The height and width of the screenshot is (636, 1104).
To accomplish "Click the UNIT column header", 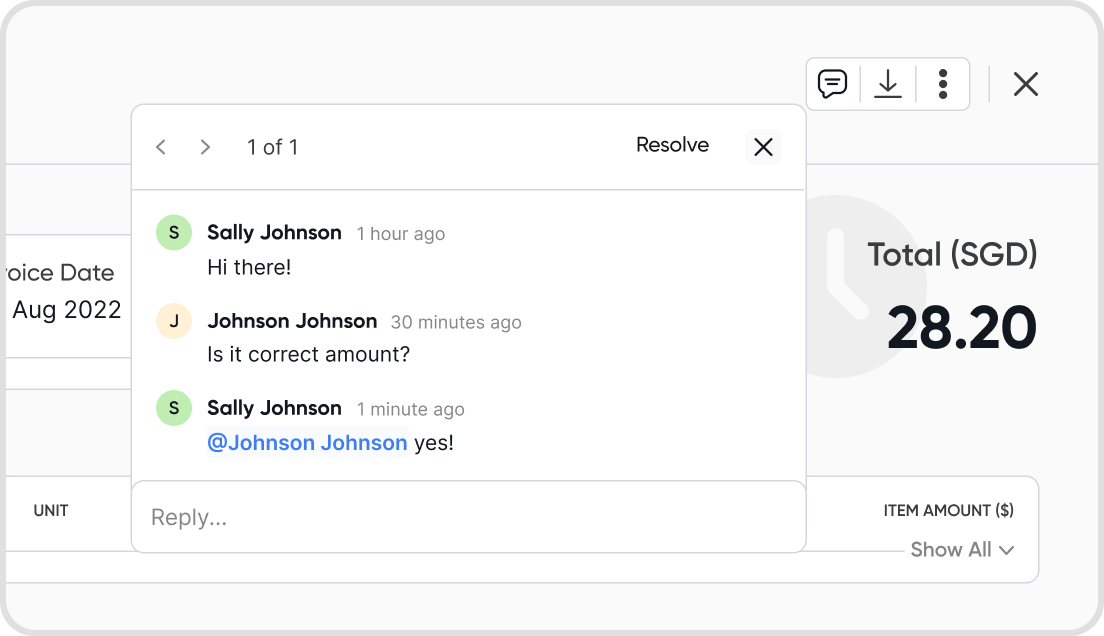I will (x=51, y=510).
